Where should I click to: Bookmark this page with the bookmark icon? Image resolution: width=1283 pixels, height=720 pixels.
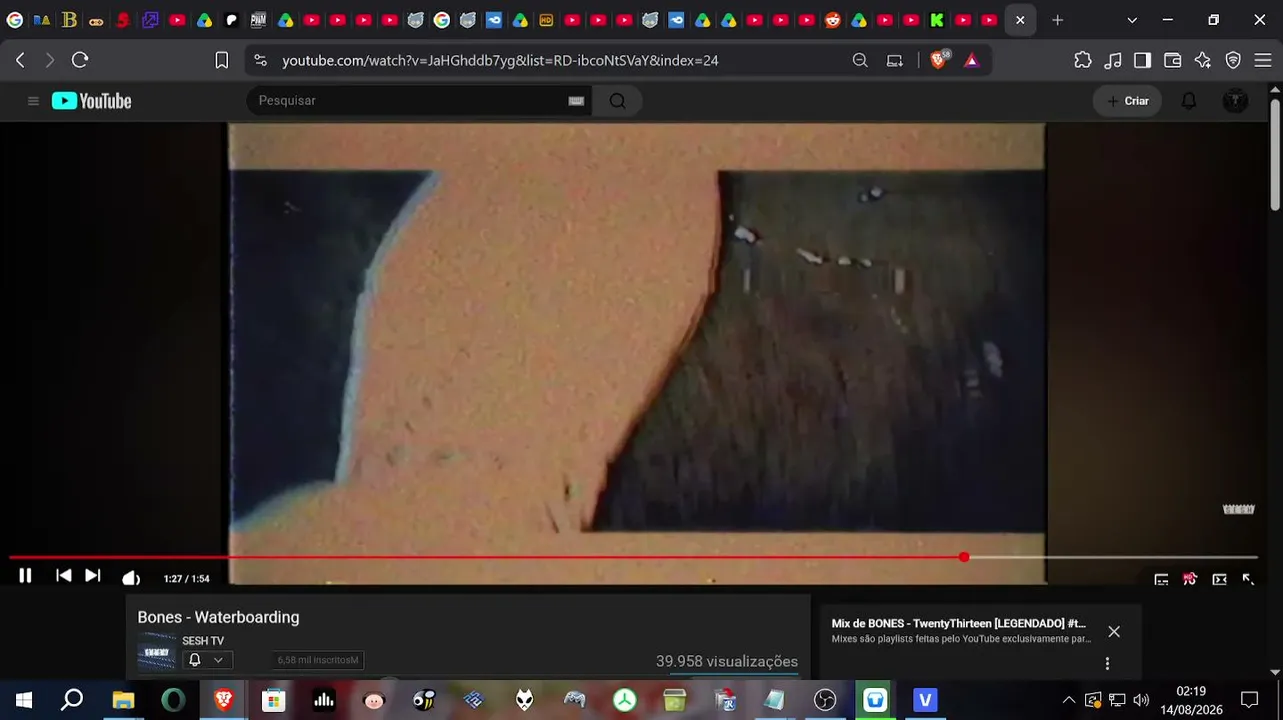[x=222, y=60]
